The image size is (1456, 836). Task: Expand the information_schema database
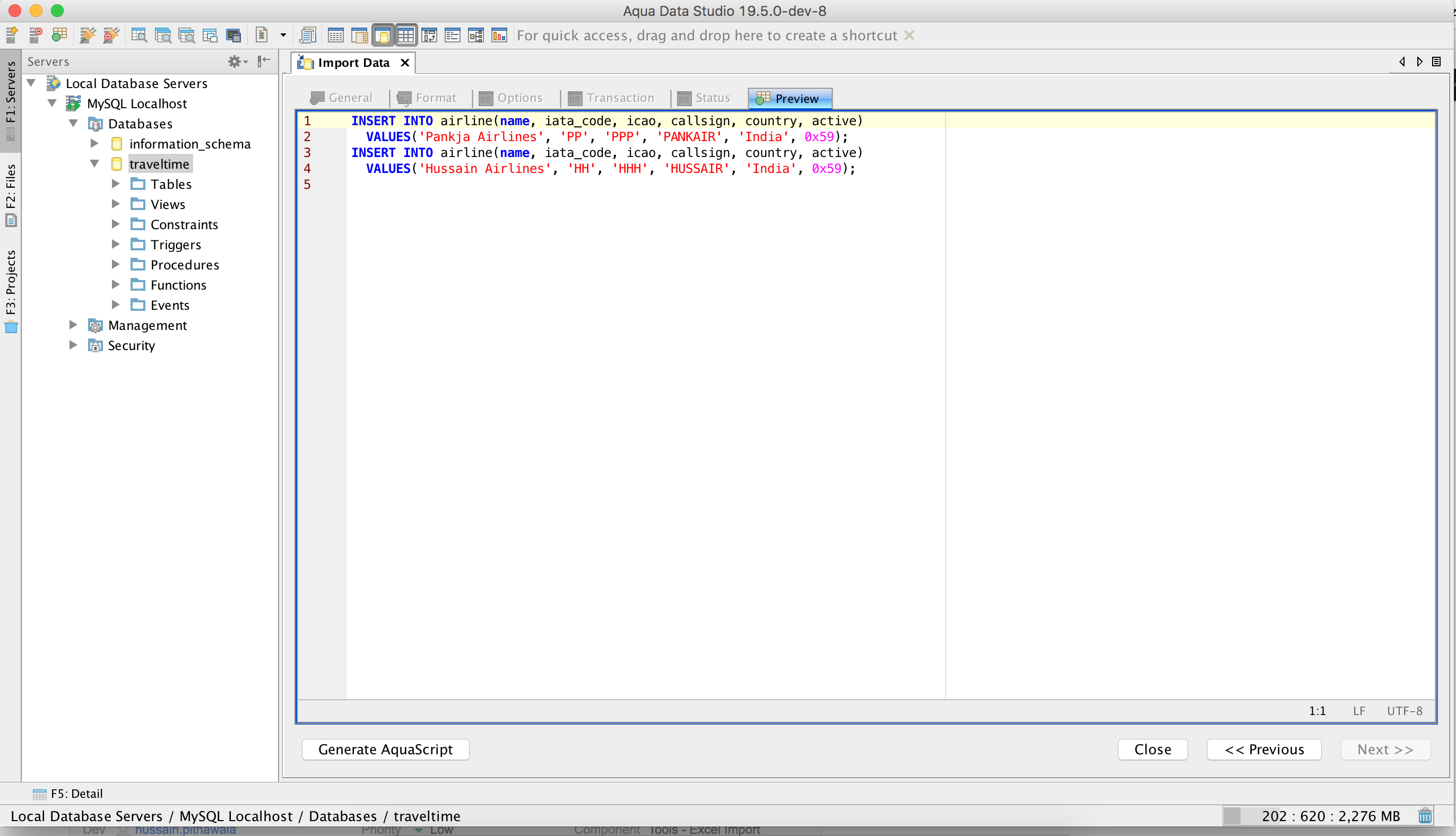pyautogui.click(x=94, y=144)
